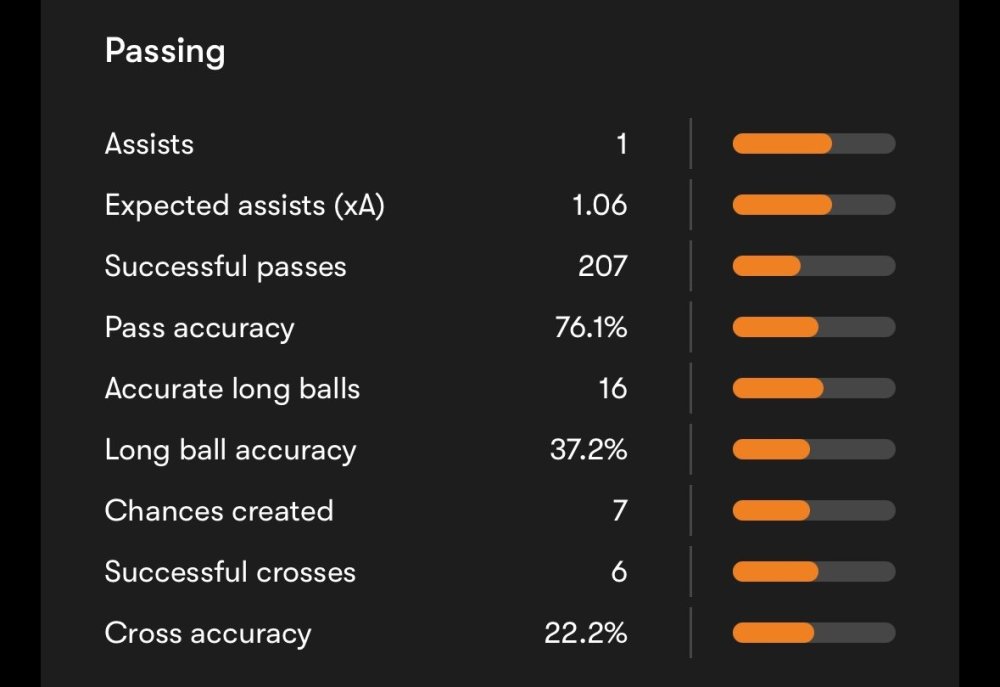Click the Long ball accuracy progress bar
The height and width of the screenshot is (687, 1000).
coord(813,450)
